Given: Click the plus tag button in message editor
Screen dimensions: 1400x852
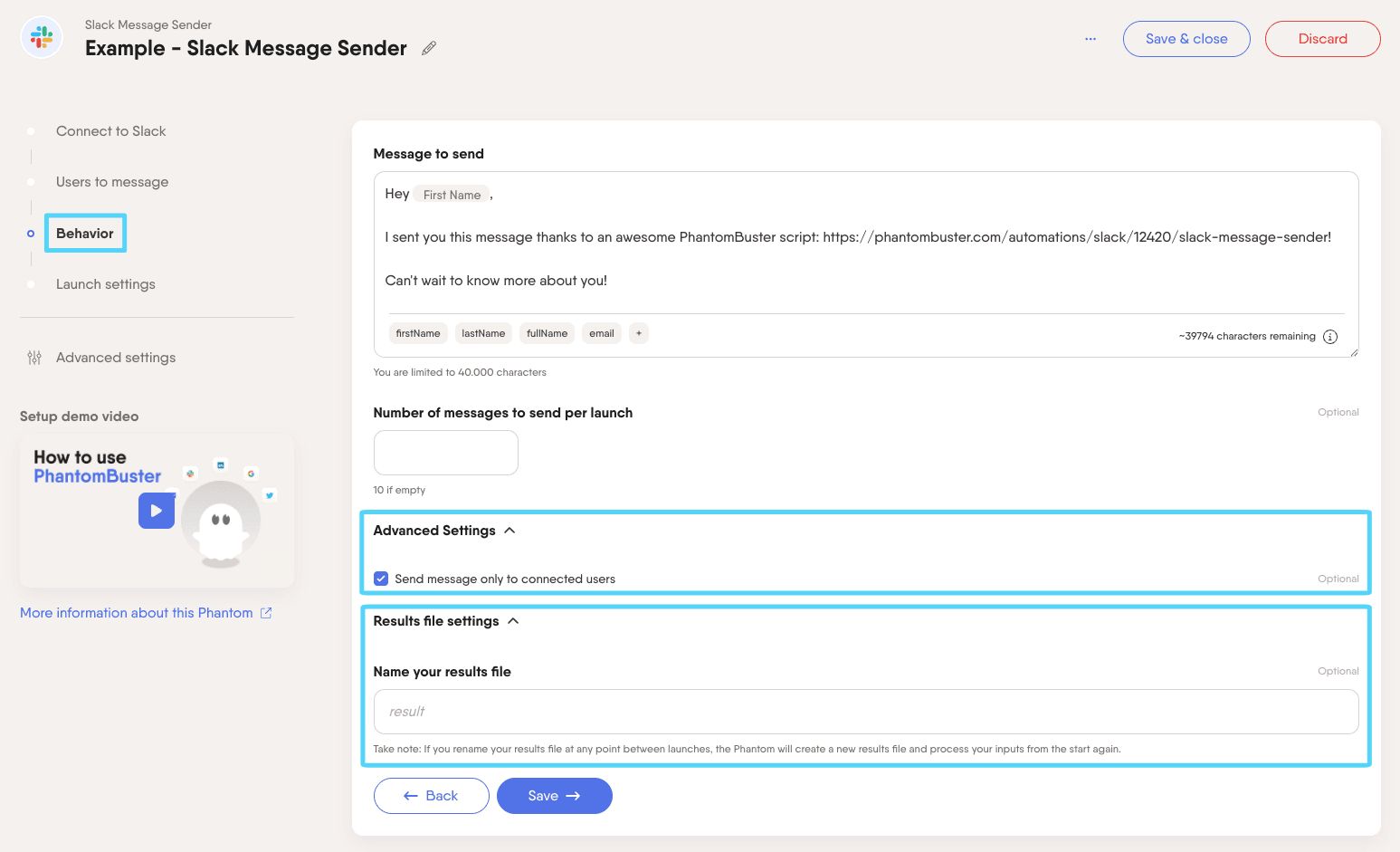Looking at the screenshot, I should [x=639, y=333].
